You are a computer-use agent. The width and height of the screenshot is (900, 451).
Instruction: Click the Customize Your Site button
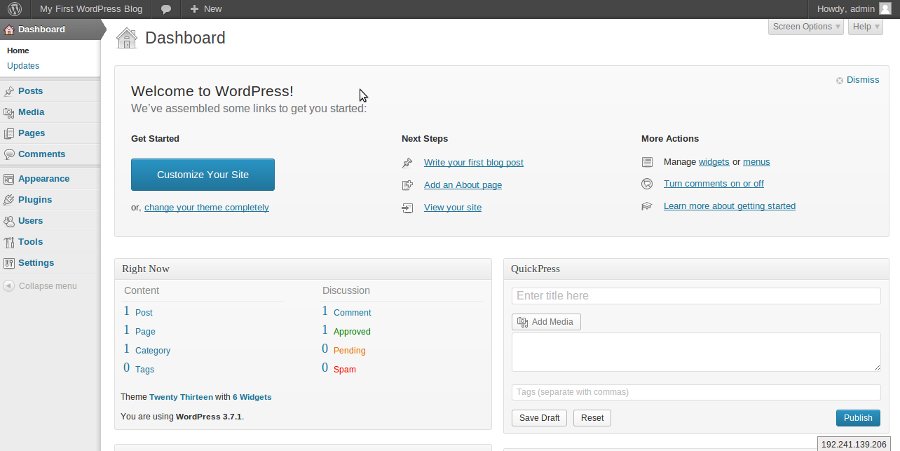[203, 174]
